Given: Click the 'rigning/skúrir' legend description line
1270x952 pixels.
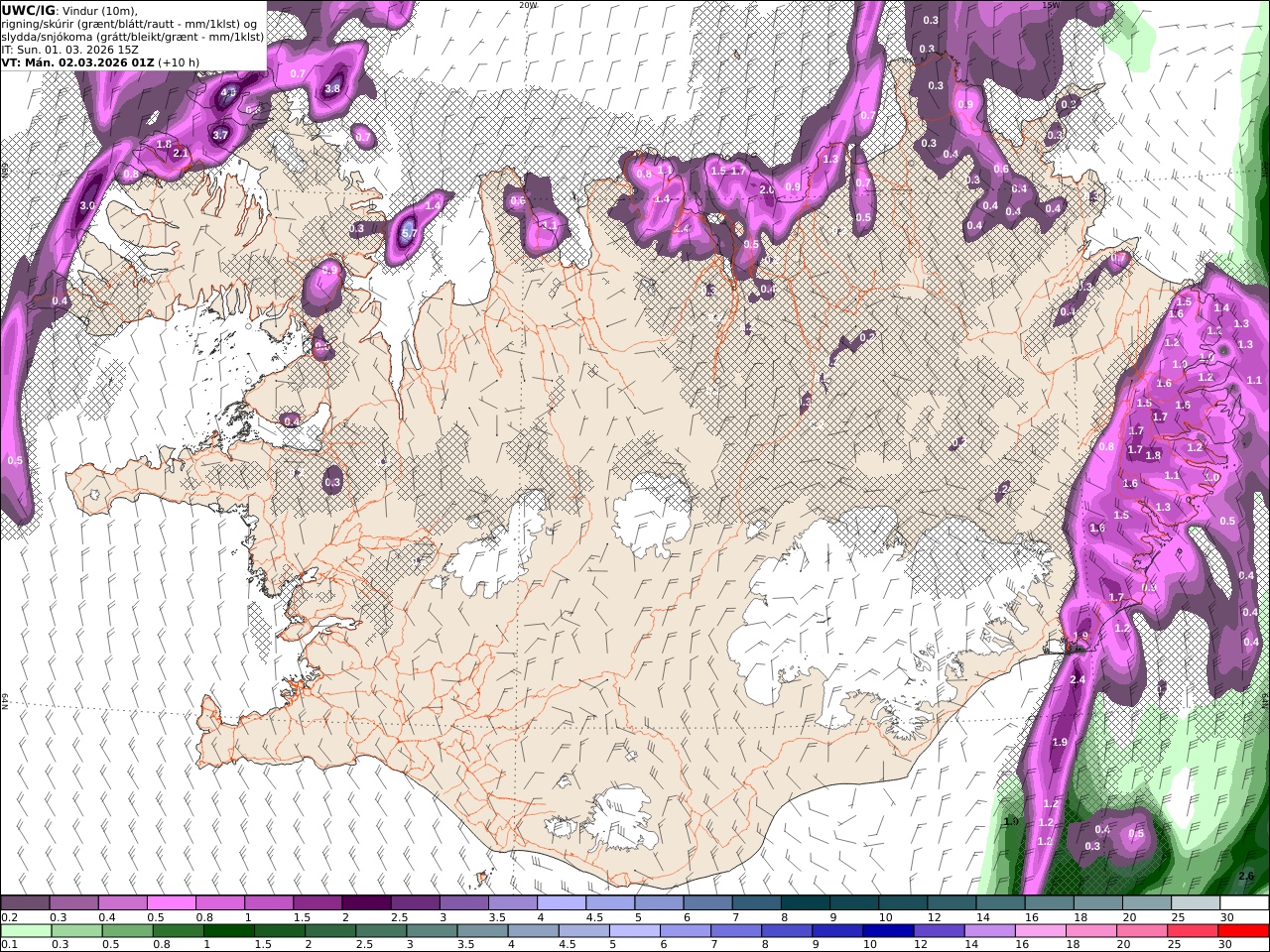Looking at the screenshot, I should [130, 24].
